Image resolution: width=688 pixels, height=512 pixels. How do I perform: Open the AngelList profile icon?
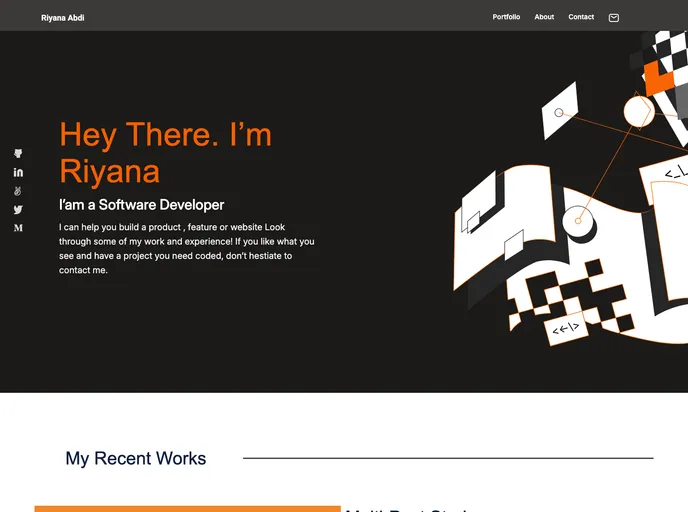point(18,191)
